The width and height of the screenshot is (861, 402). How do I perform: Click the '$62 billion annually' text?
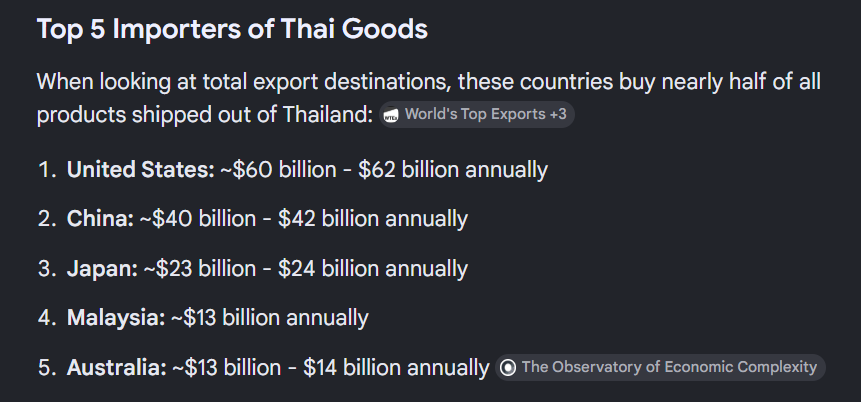tap(453, 170)
